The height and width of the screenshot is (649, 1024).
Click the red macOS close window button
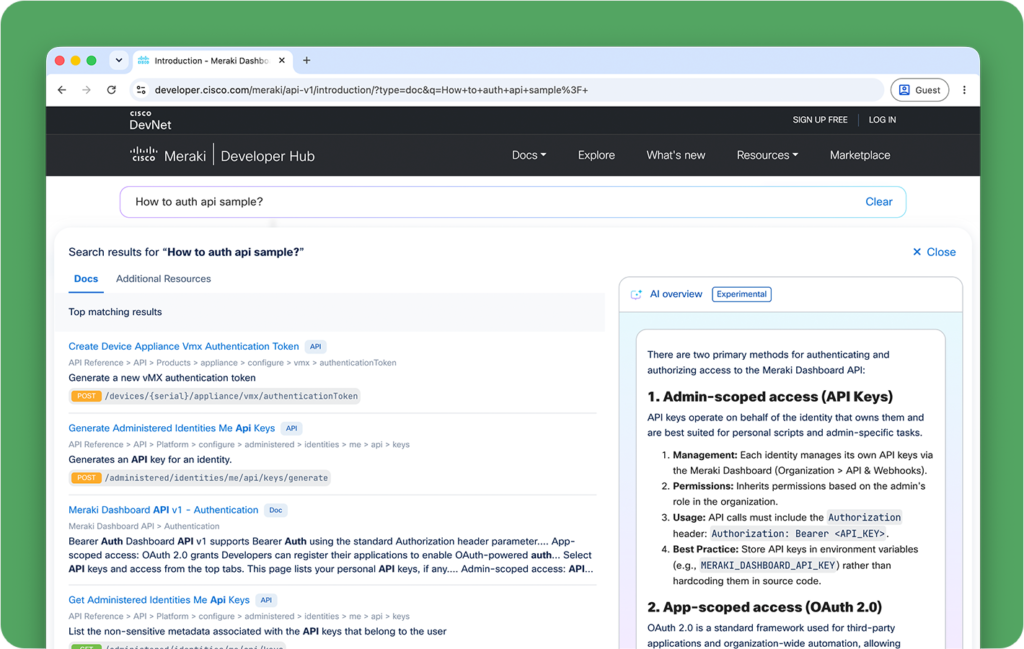click(59, 61)
